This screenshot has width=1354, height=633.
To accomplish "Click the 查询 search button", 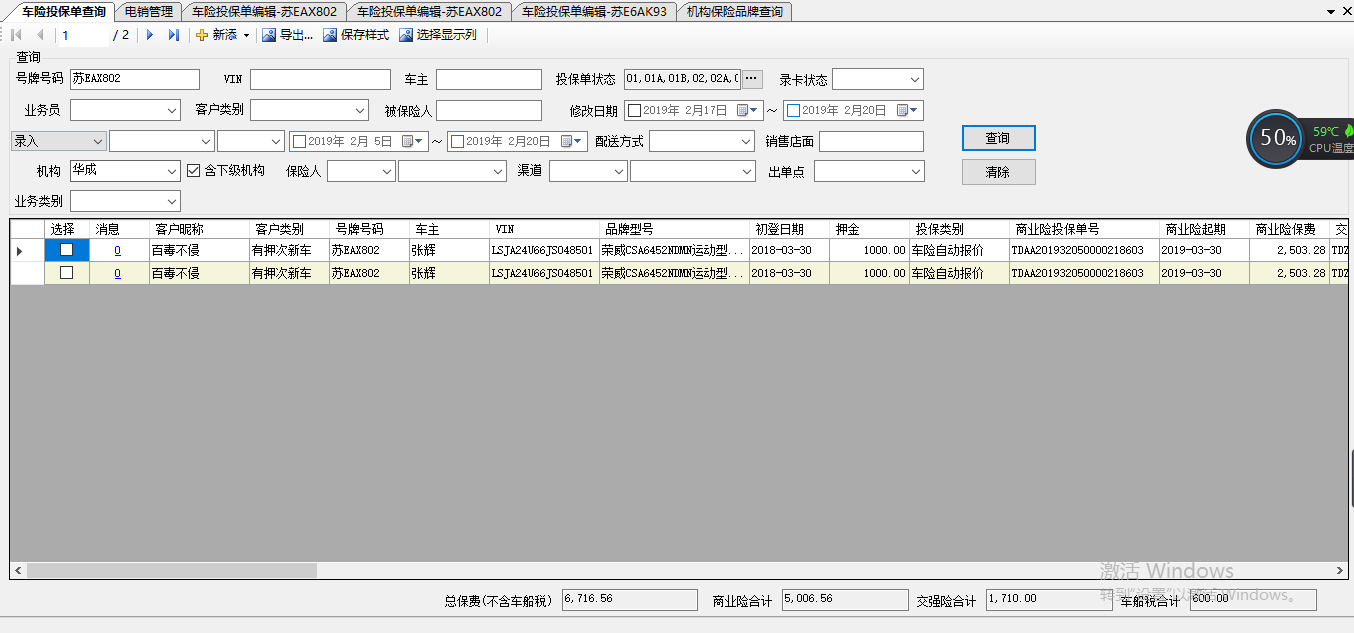I will click(x=997, y=138).
